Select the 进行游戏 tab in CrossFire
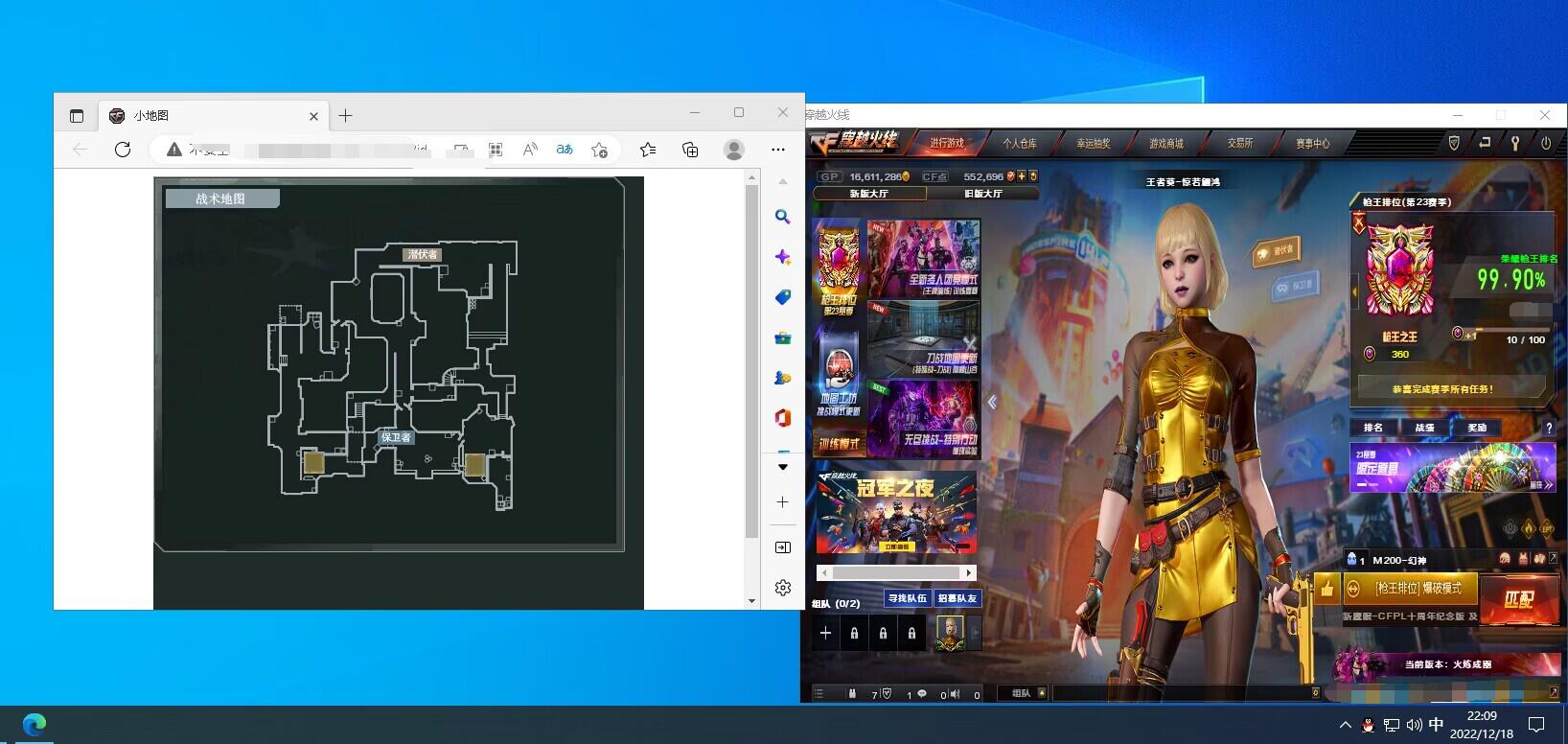 [947, 143]
